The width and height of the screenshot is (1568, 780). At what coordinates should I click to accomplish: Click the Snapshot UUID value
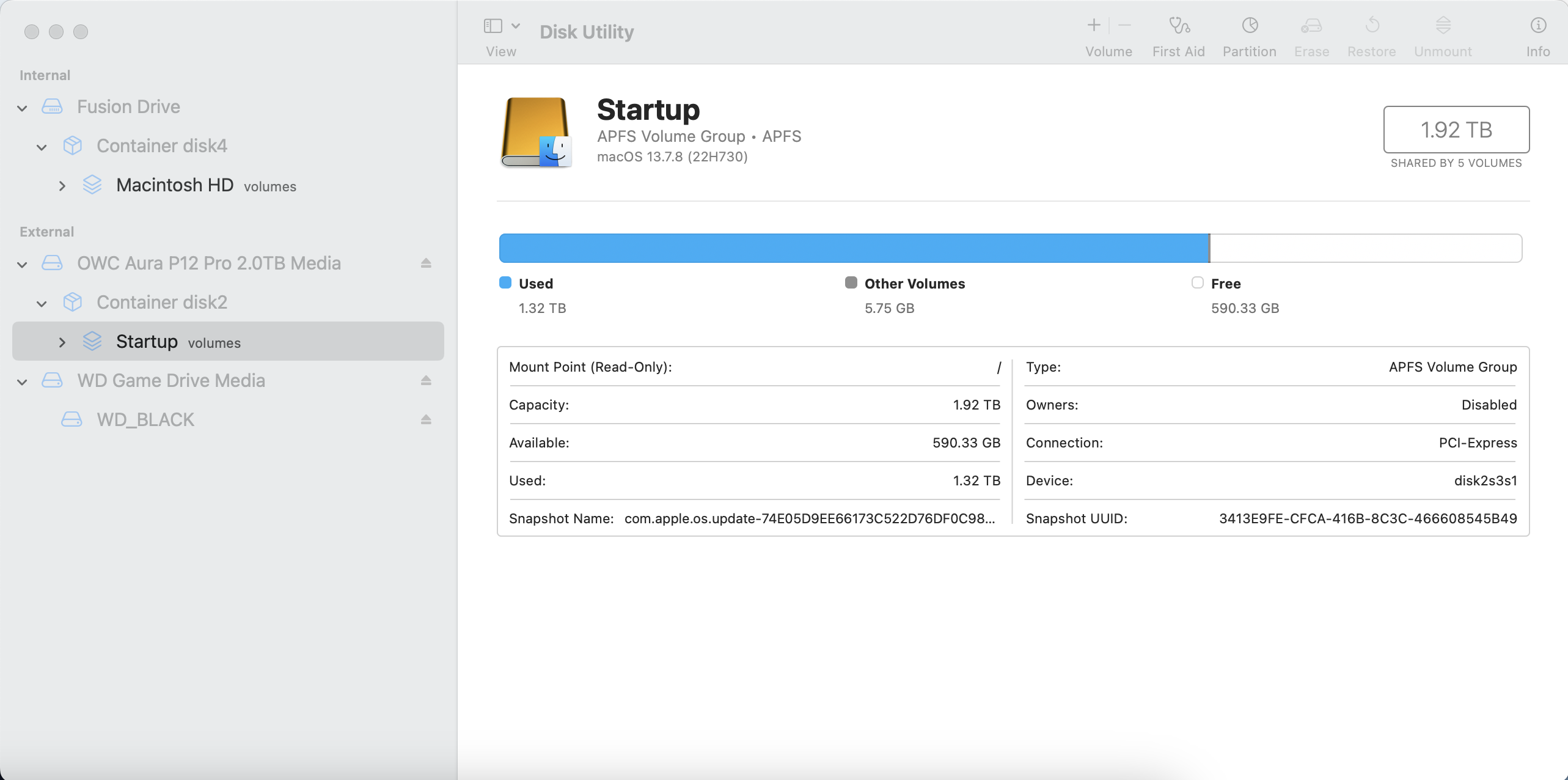(1368, 518)
